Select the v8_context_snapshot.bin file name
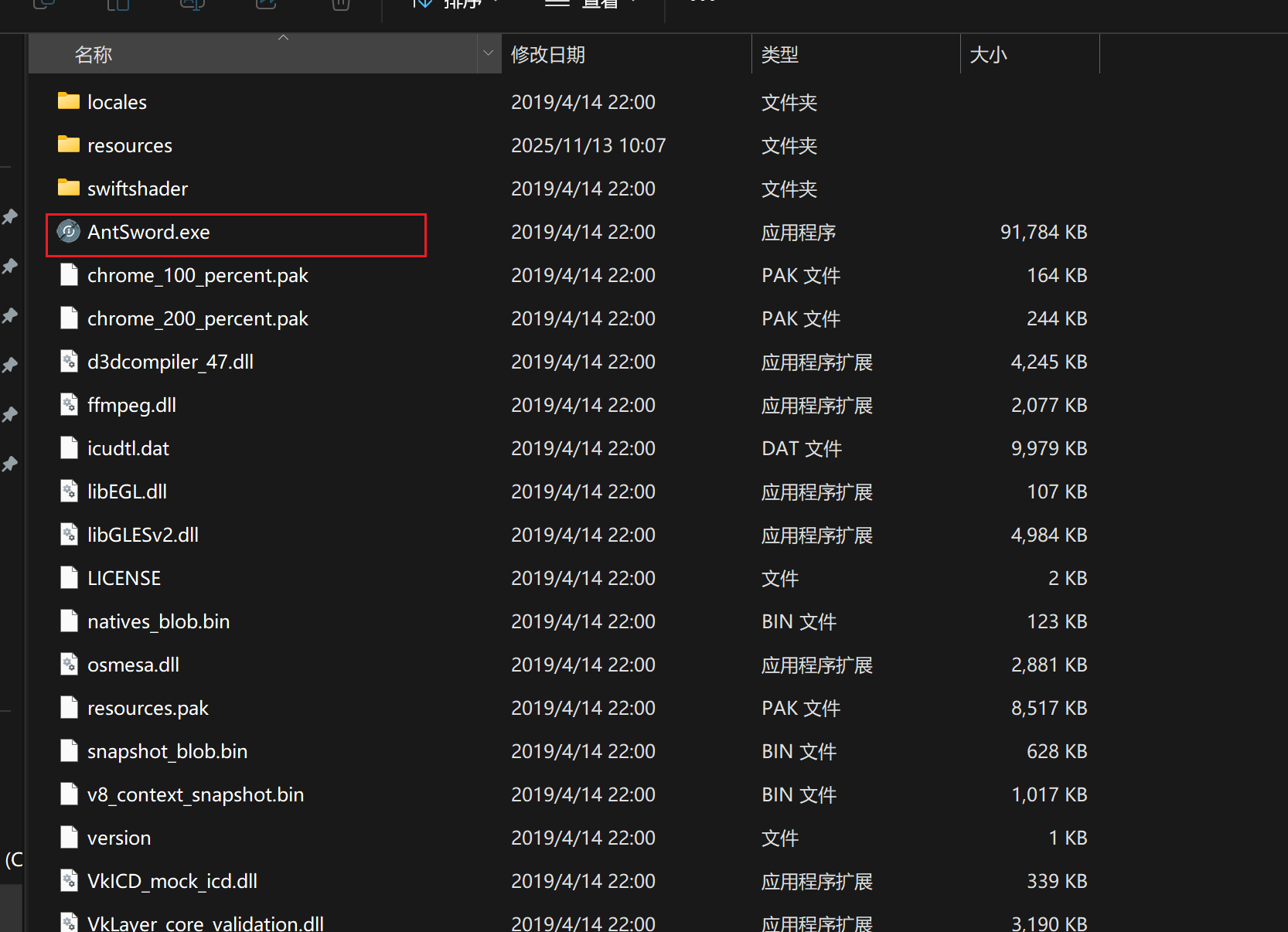 [x=196, y=795]
